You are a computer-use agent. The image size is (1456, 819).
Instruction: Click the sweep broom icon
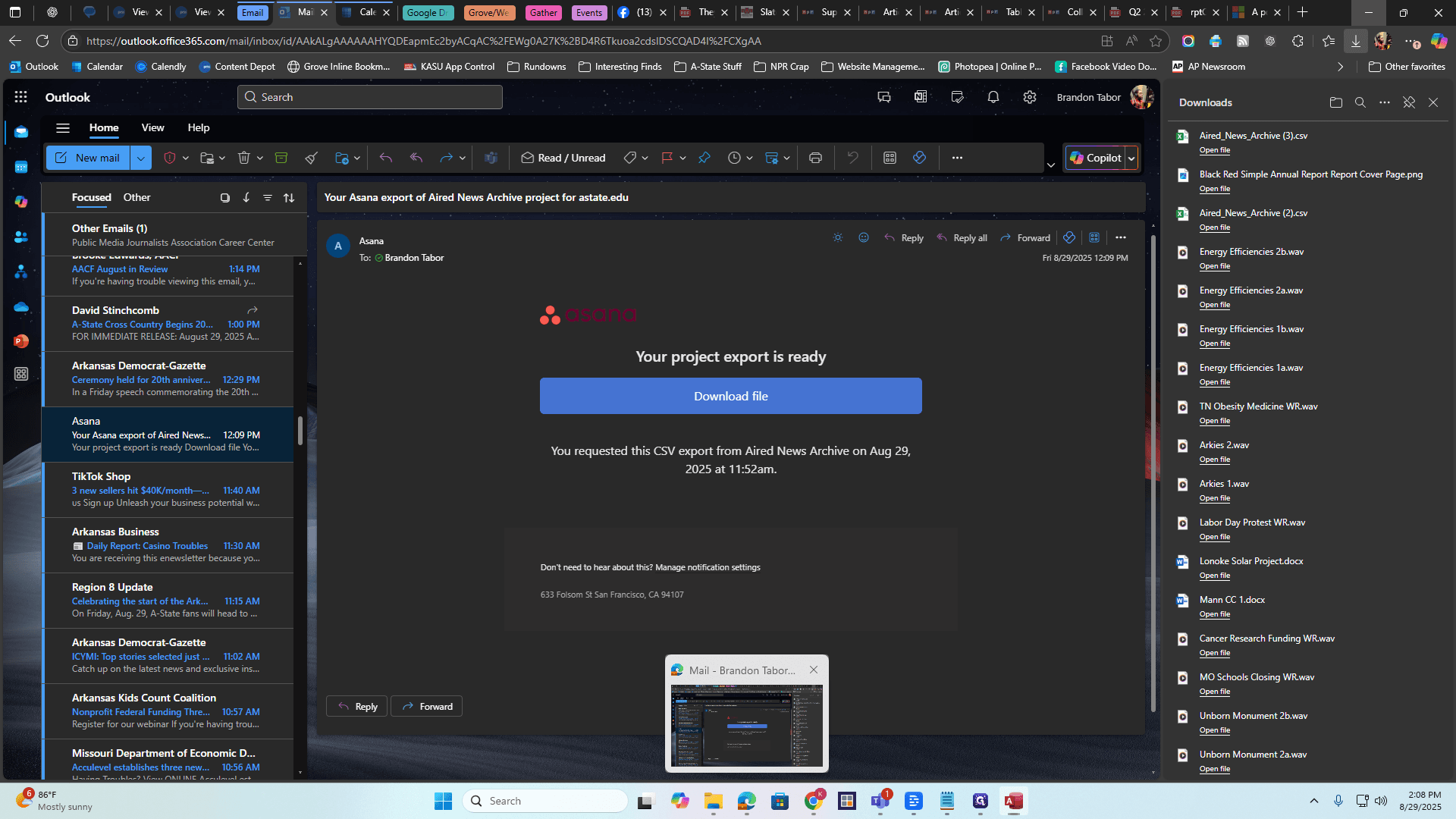point(312,158)
